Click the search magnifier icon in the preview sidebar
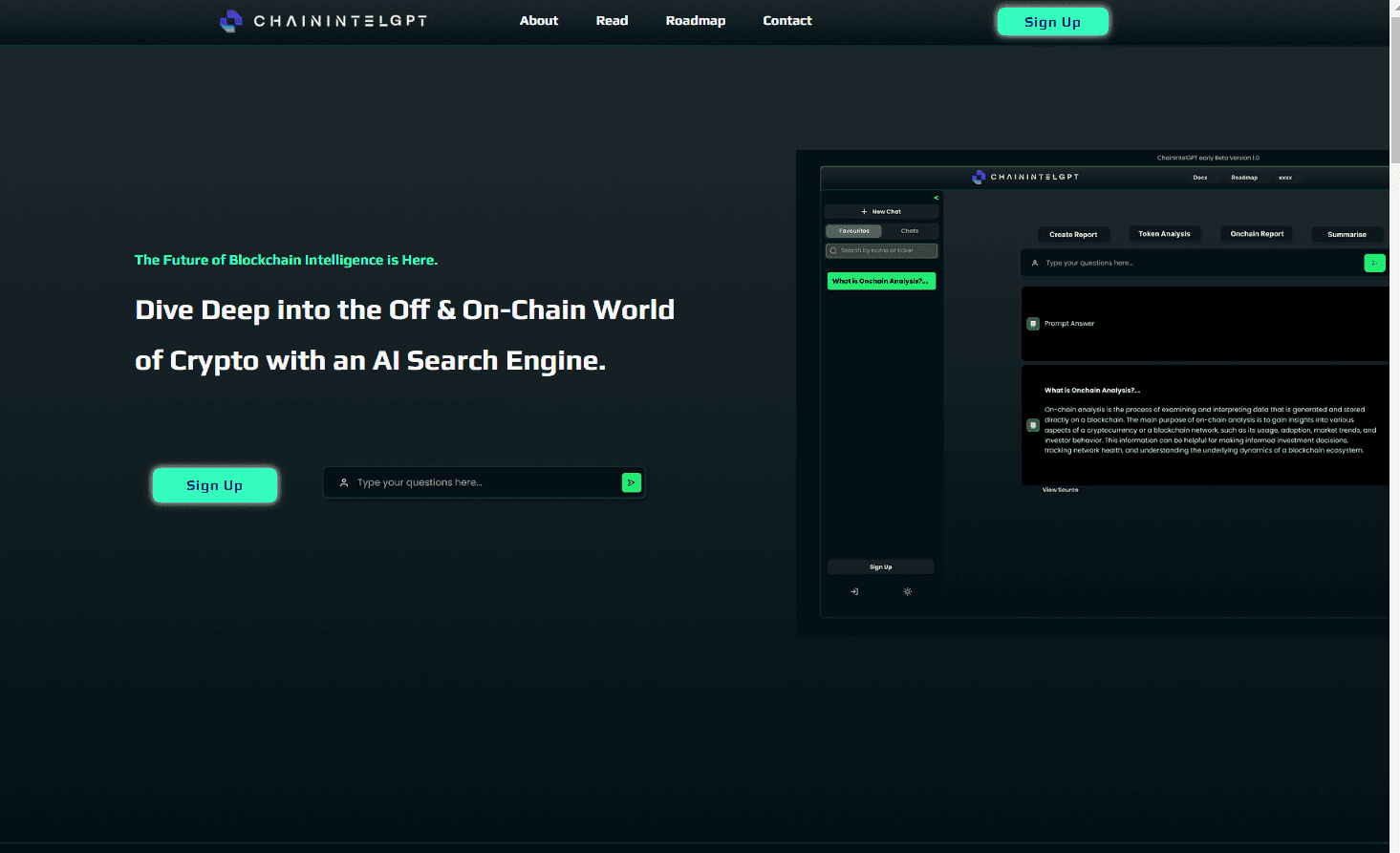Viewport: 1400px width, 853px height. (833, 250)
